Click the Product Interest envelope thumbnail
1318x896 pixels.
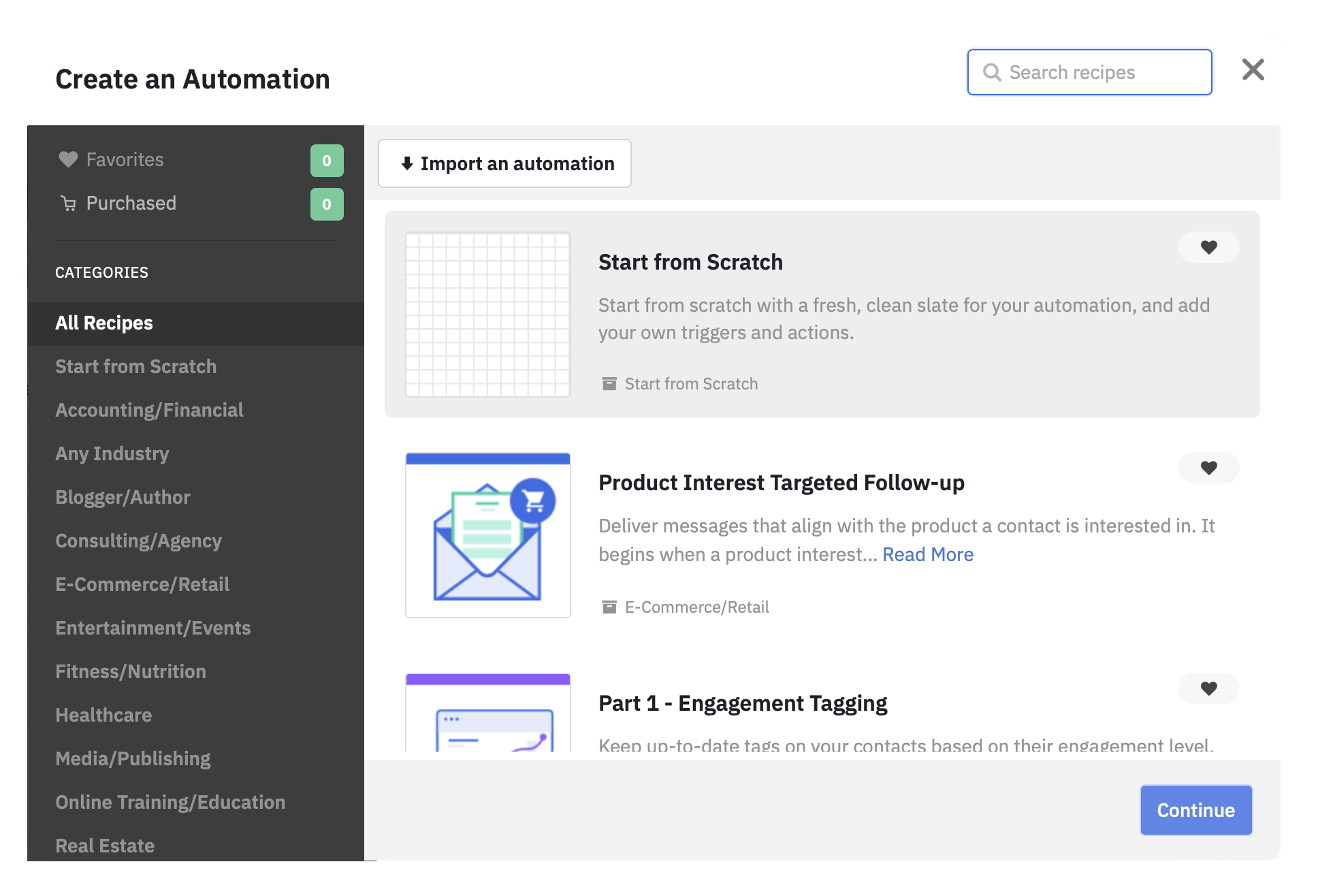pyautogui.click(x=487, y=535)
